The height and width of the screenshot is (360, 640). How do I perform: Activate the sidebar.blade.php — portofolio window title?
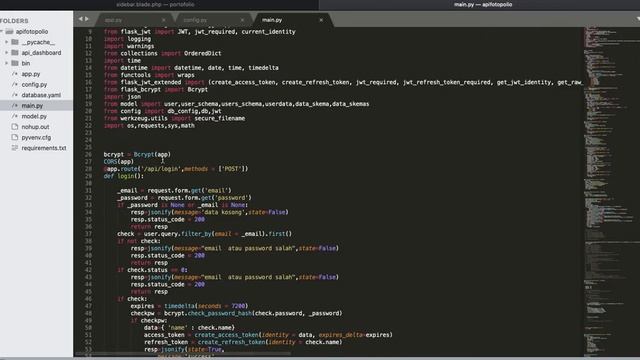(155, 4)
